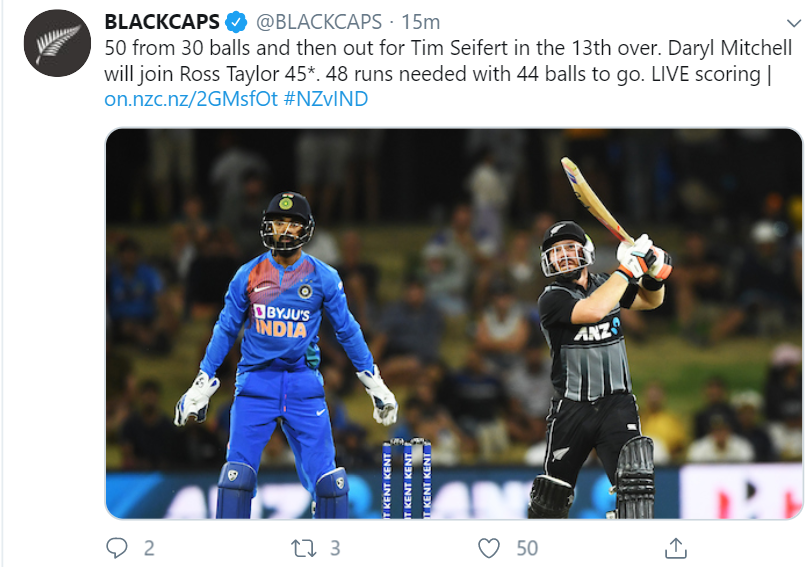Open the share tweet icon
Image resolution: width=811 pixels, height=567 pixels.
(675, 548)
